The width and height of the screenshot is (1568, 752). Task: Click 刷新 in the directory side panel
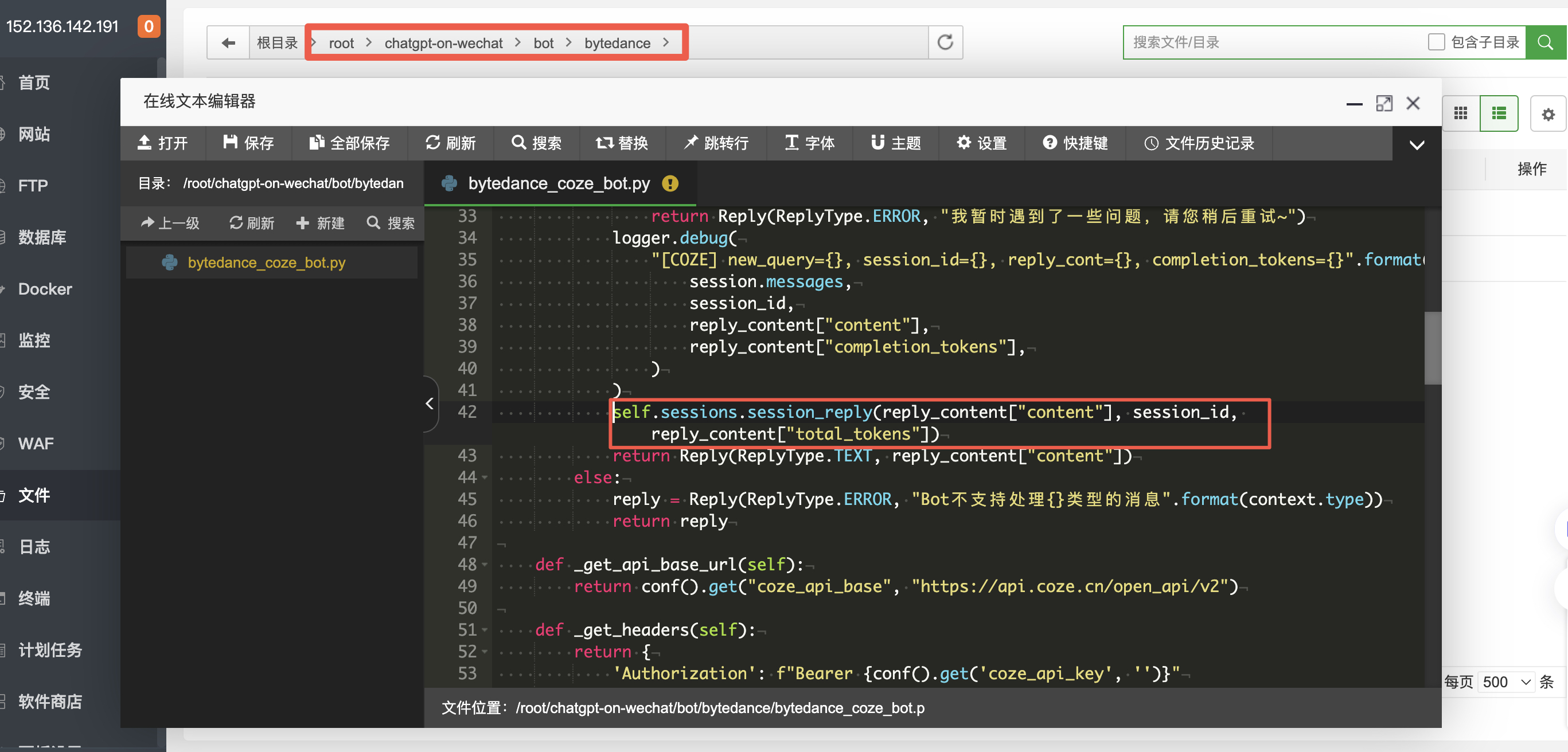pyautogui.click(x=251, y=224)
